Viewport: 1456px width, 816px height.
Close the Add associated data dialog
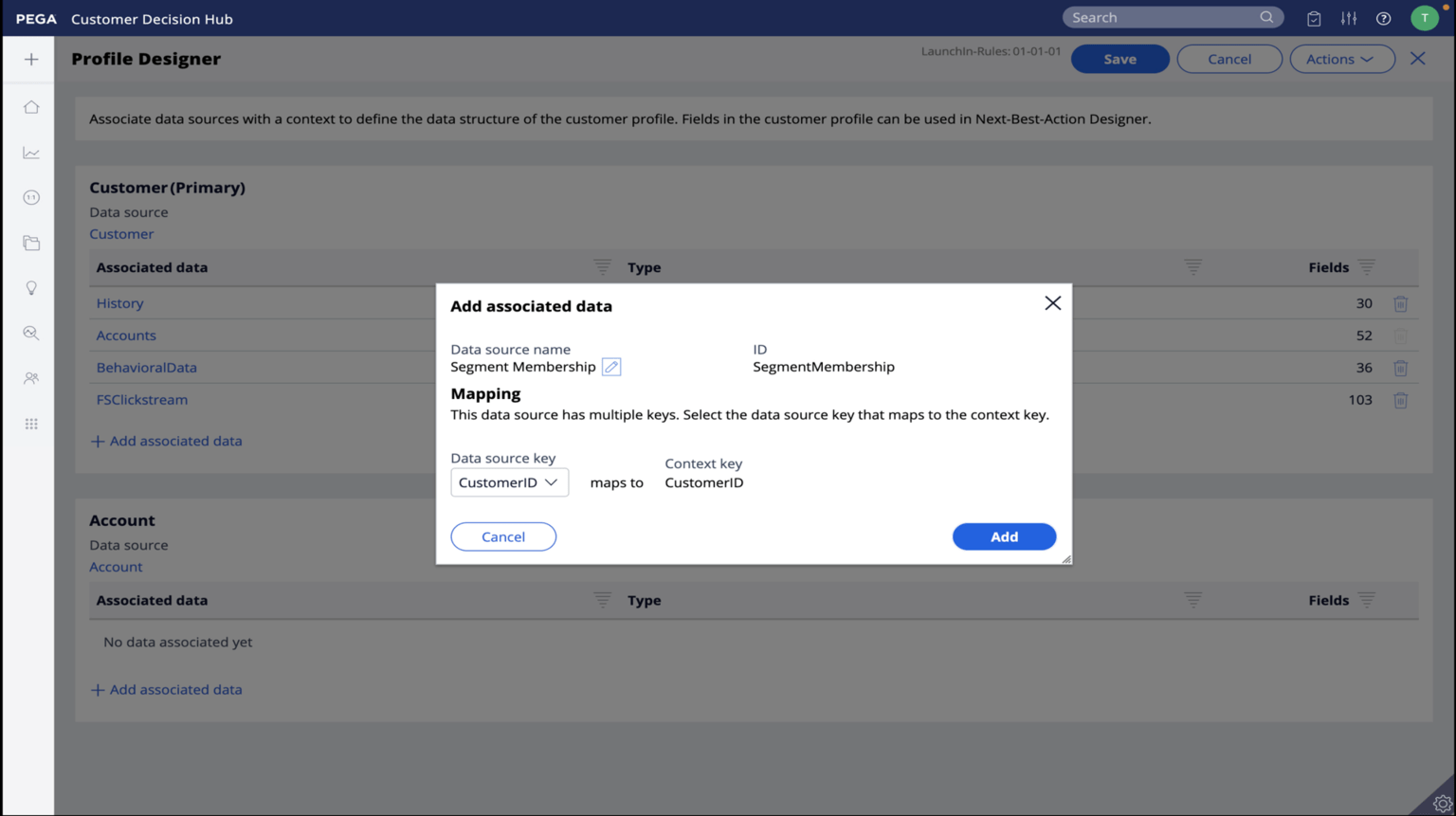tap(1052, 303)
